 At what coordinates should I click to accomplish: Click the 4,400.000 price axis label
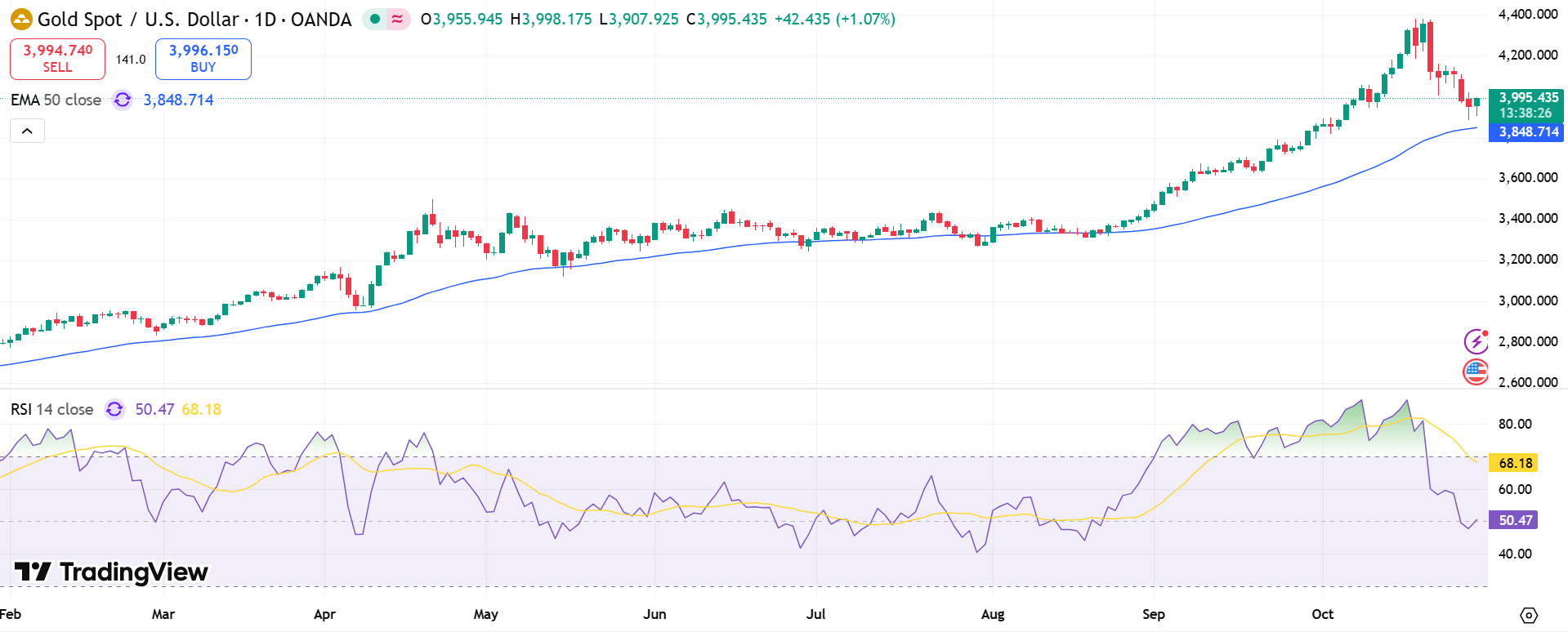1528,14
